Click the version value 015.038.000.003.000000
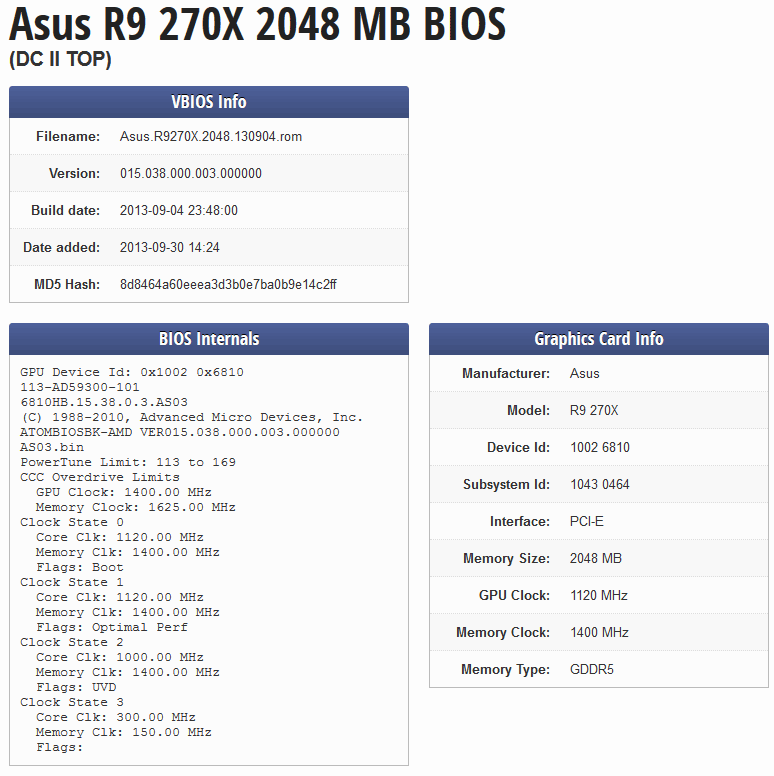This screenshot has width=774, height=776. point(191,173)
